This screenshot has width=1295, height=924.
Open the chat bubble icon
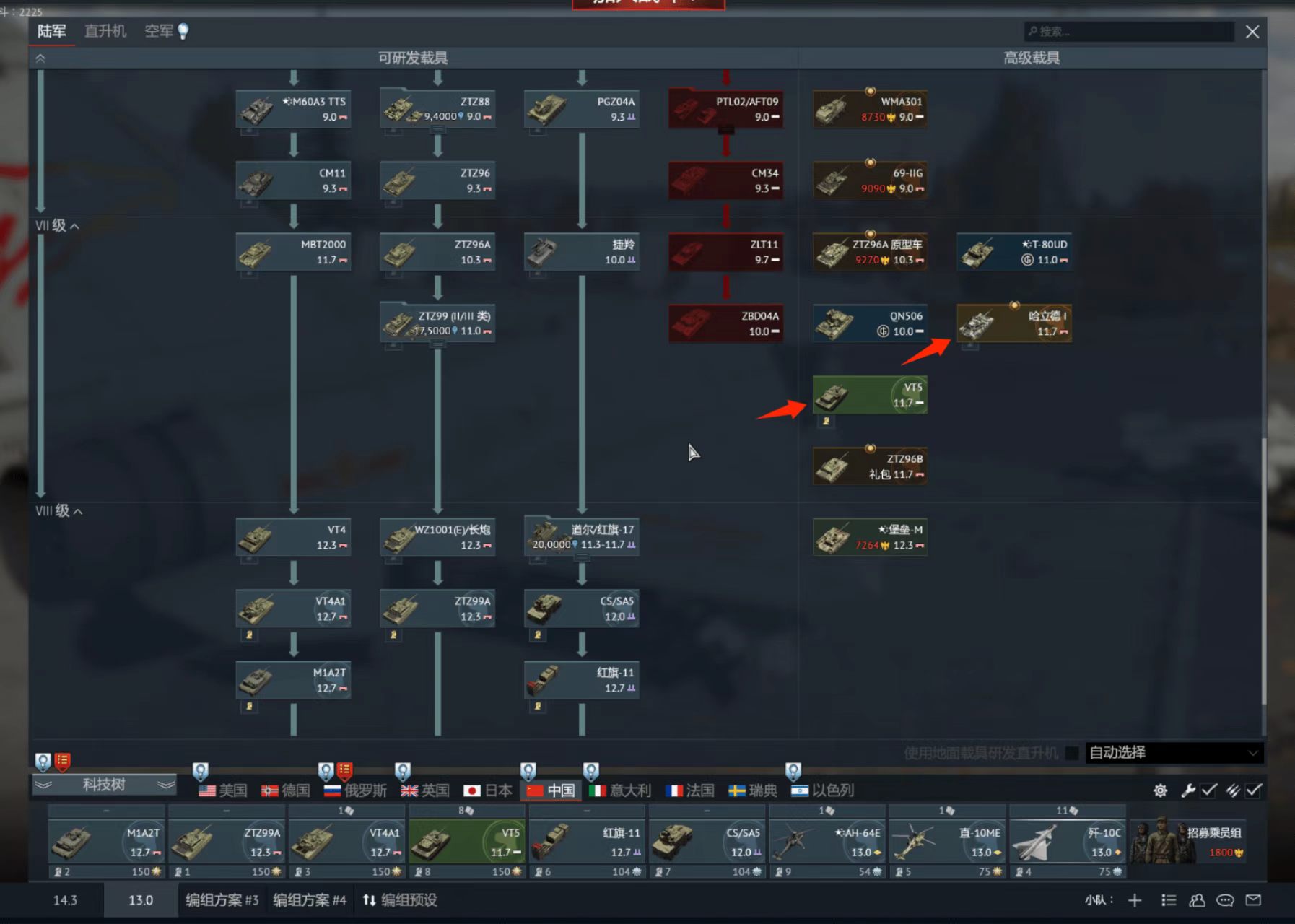point(1225,900)
